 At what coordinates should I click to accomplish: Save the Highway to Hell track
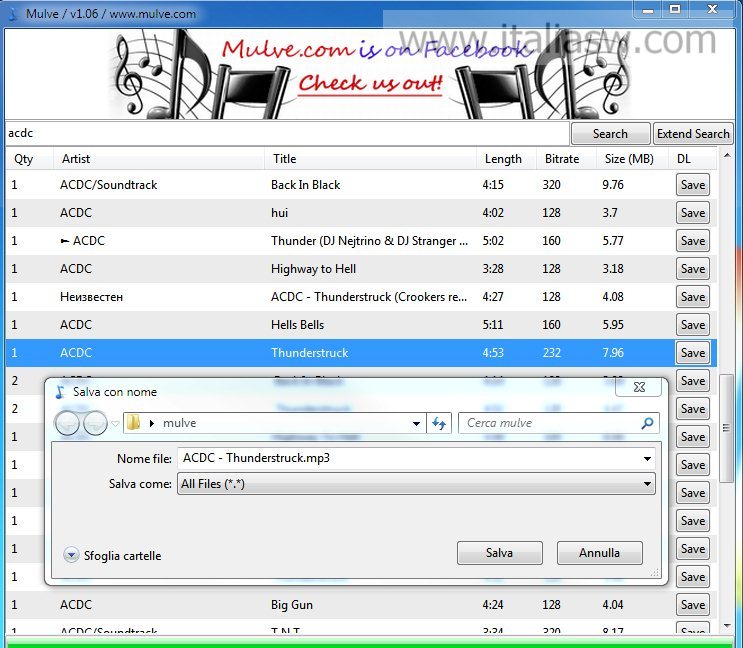693,269
